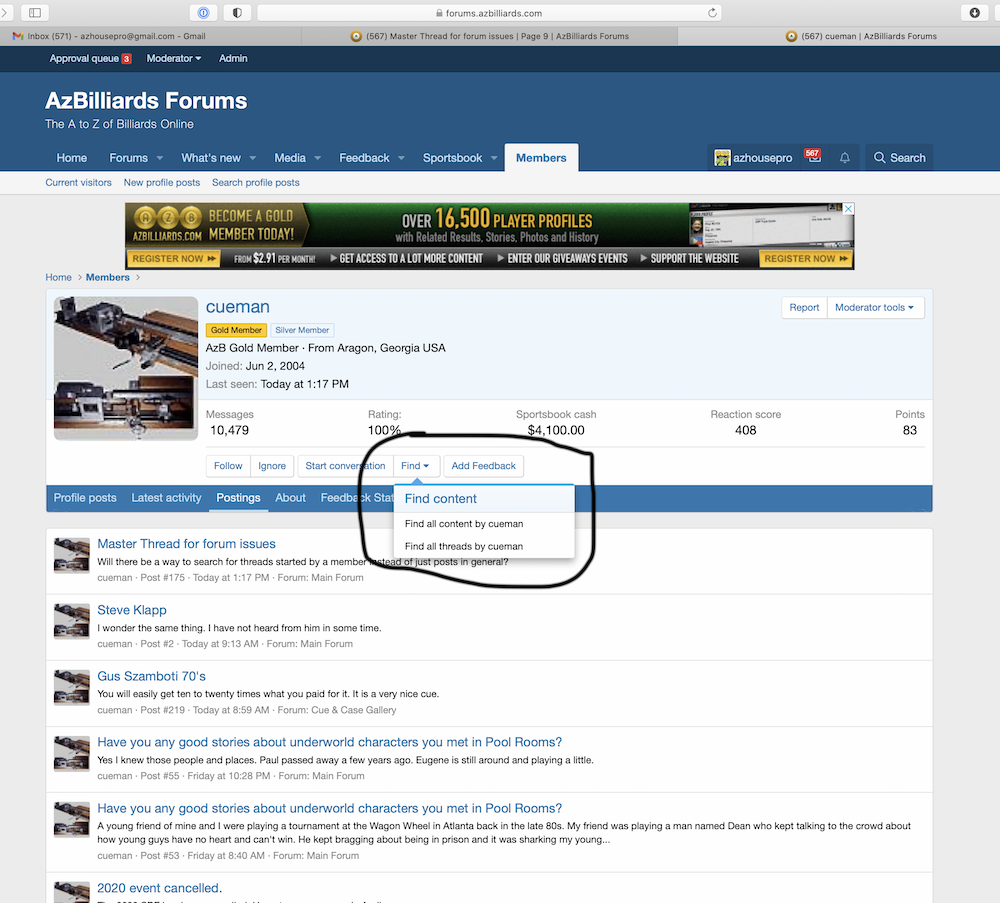Toggle the Find dropdown button
The width and height of the screenshot is (1000, 903).
pyautogui.click(x=415, y=466)
